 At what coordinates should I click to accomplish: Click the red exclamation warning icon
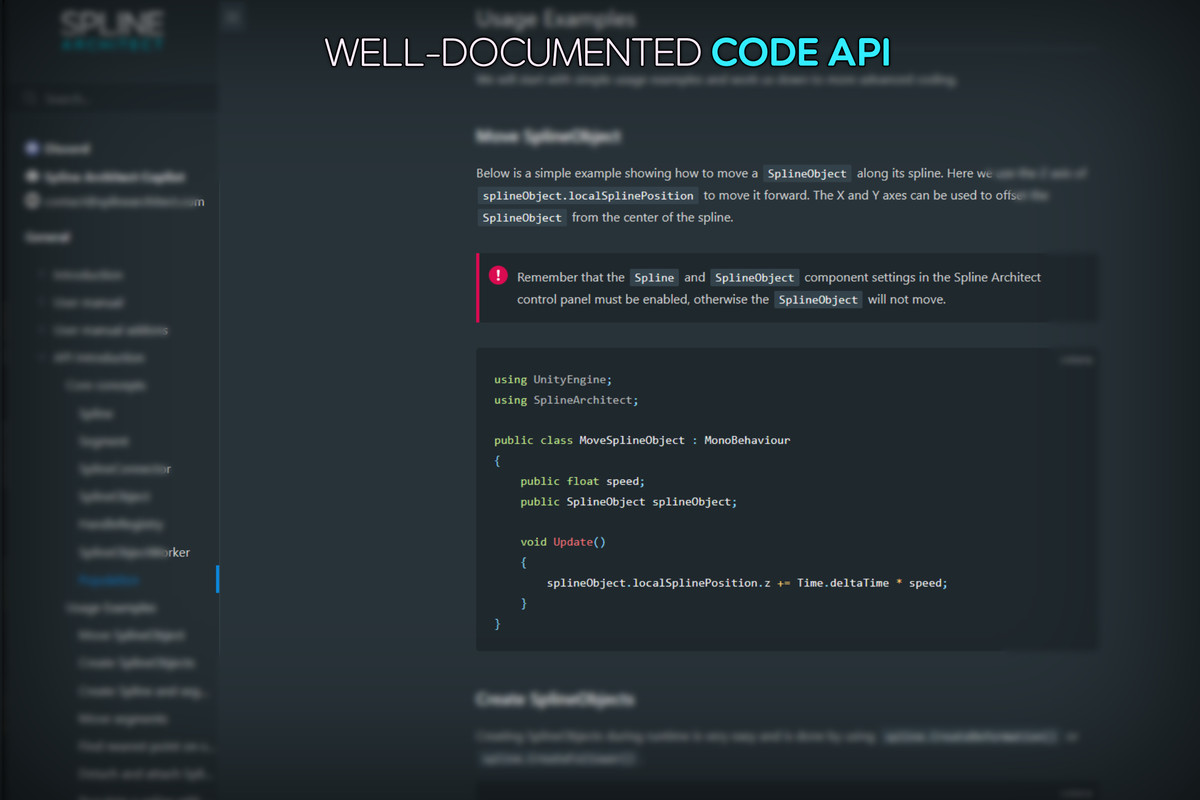(x=498, y=275)
